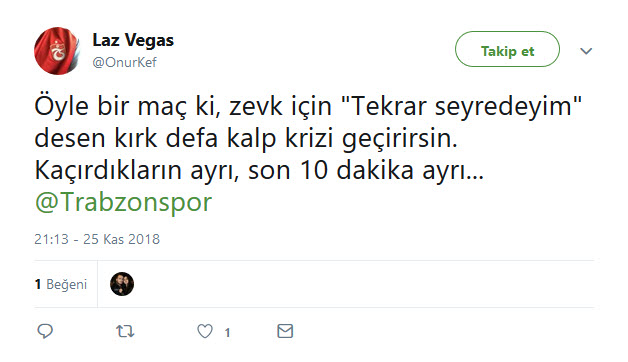Send tweet via the envelope message icon
This screenshot has height=362, width=628.
(285, 331)
